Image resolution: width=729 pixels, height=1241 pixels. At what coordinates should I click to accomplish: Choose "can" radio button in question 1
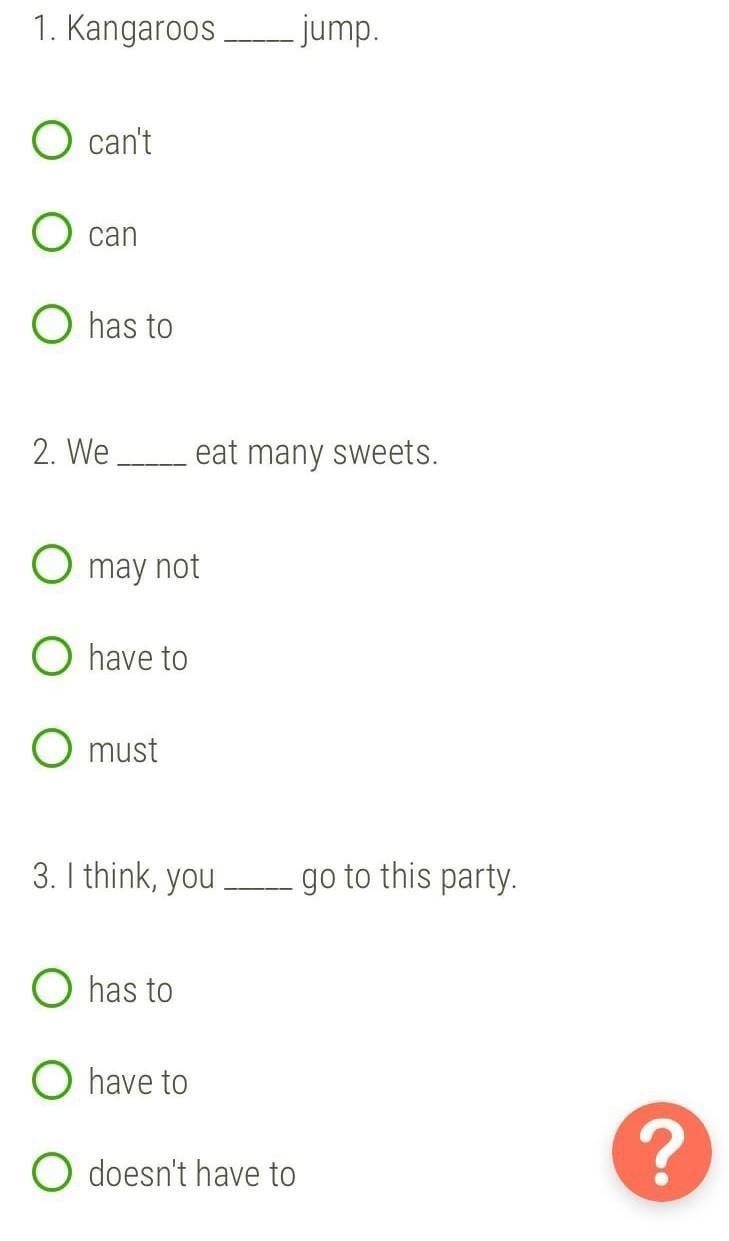[x=52, y=233]
